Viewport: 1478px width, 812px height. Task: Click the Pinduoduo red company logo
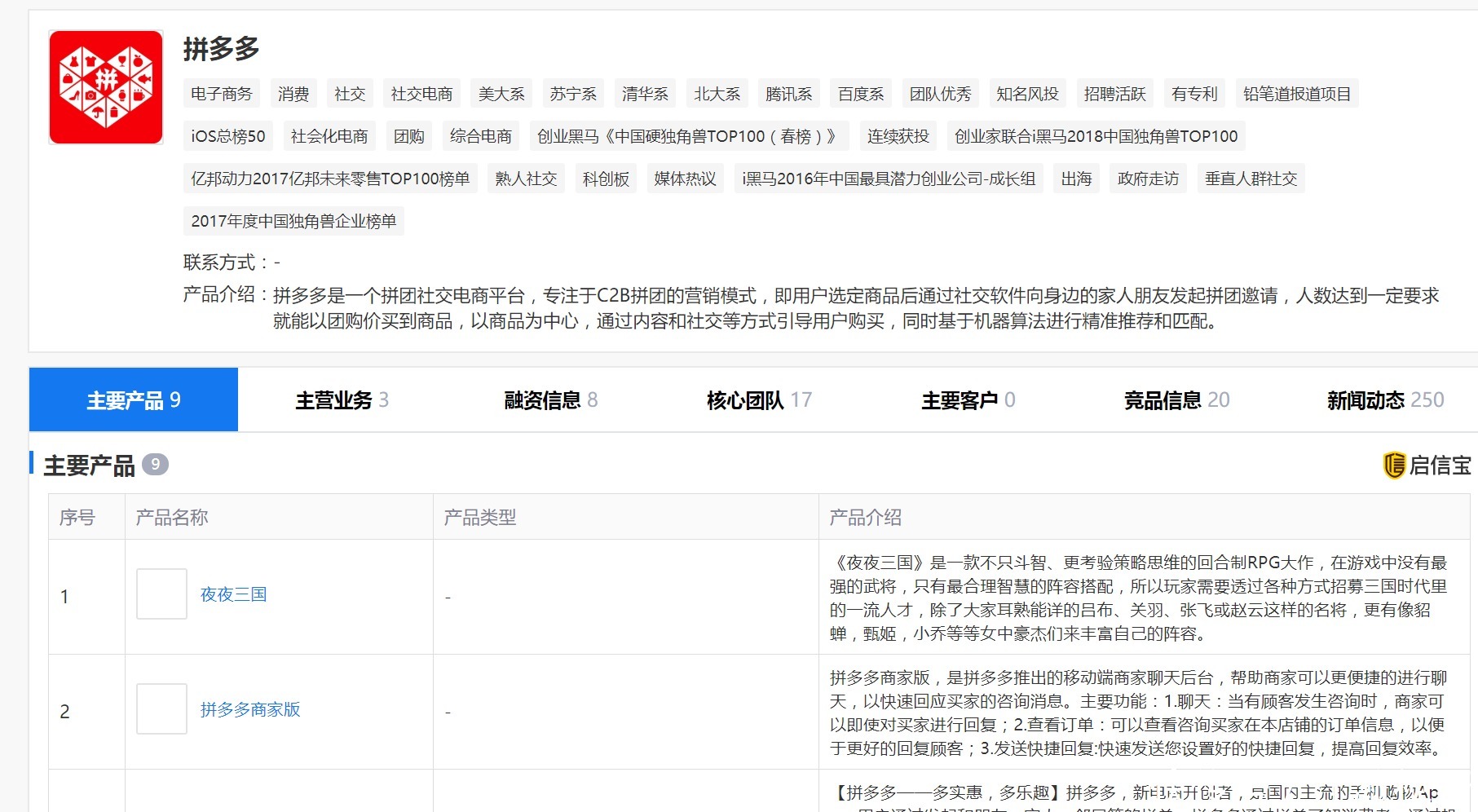[106, 87]
